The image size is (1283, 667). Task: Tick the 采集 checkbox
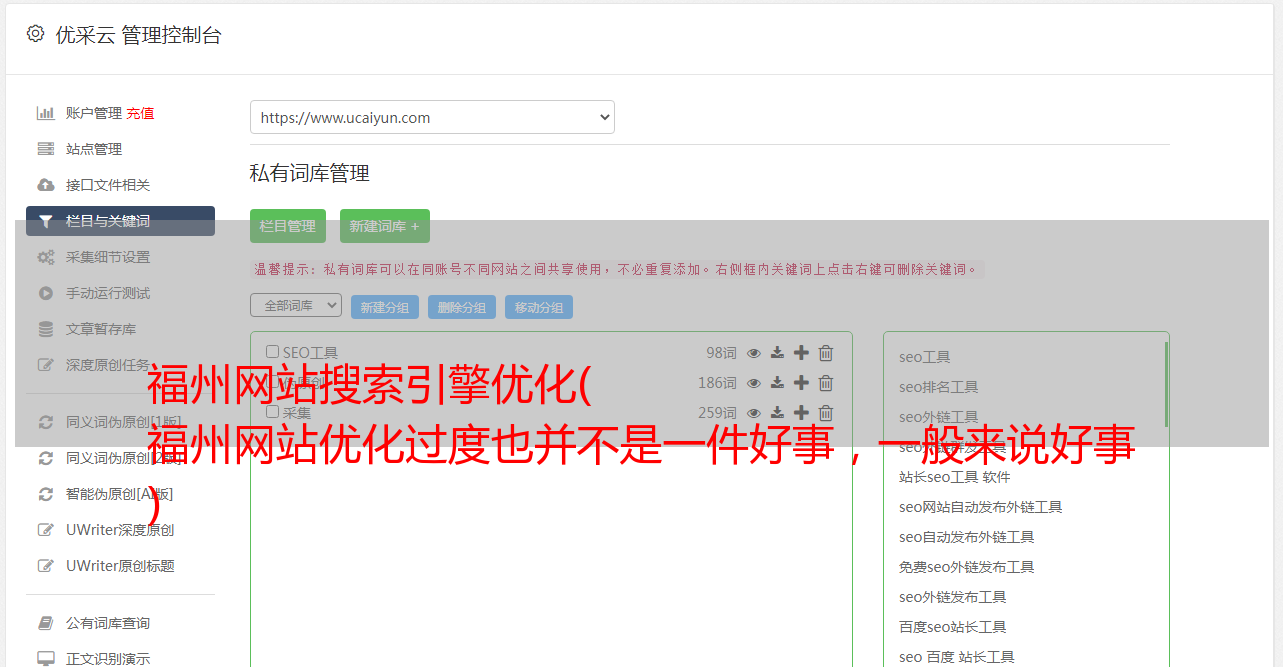(272, 412)
